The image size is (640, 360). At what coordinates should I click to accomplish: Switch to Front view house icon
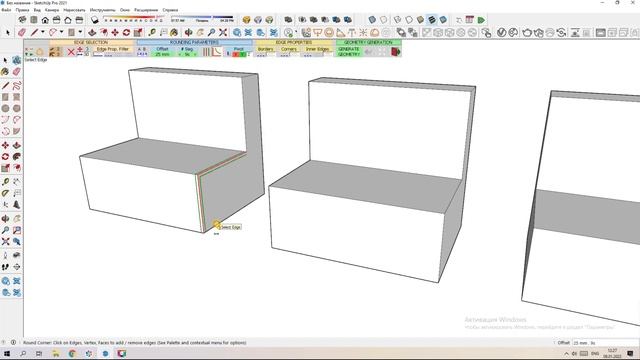pyautogui.click(x=45, y=20)
